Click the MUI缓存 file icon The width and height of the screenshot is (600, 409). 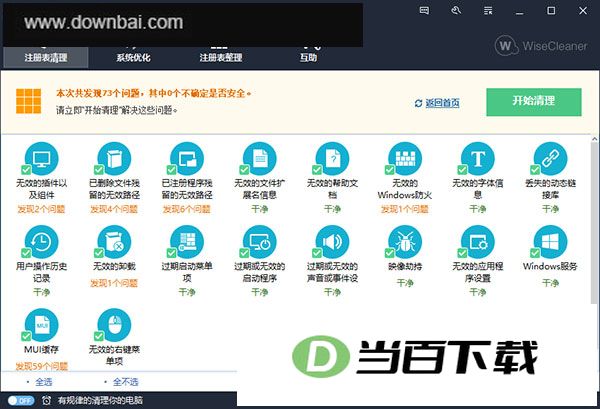tap(42, 325)
